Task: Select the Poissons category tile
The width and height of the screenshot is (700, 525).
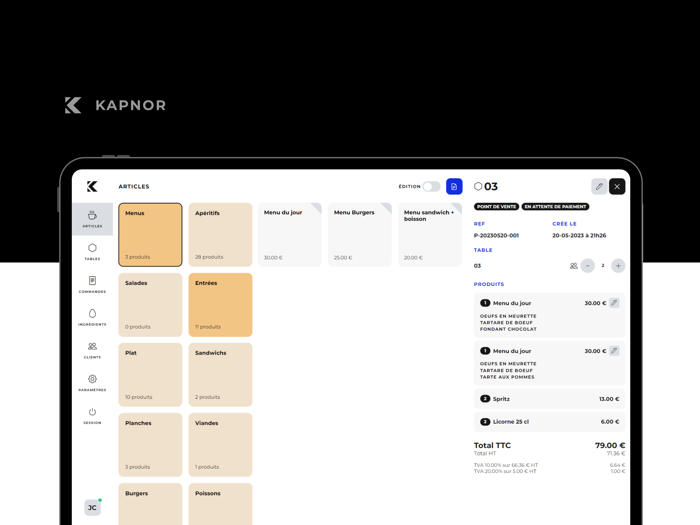Action: (x=221, y=504)
